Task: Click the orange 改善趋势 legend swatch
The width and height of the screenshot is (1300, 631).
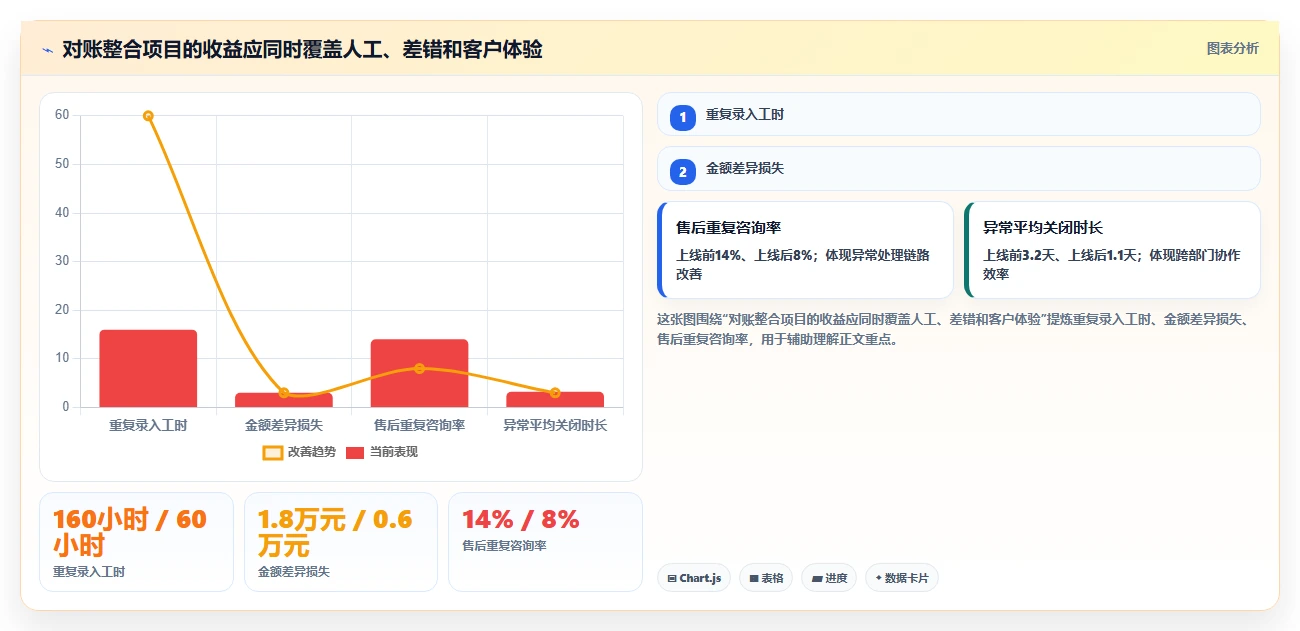Action: coord(272,452)
